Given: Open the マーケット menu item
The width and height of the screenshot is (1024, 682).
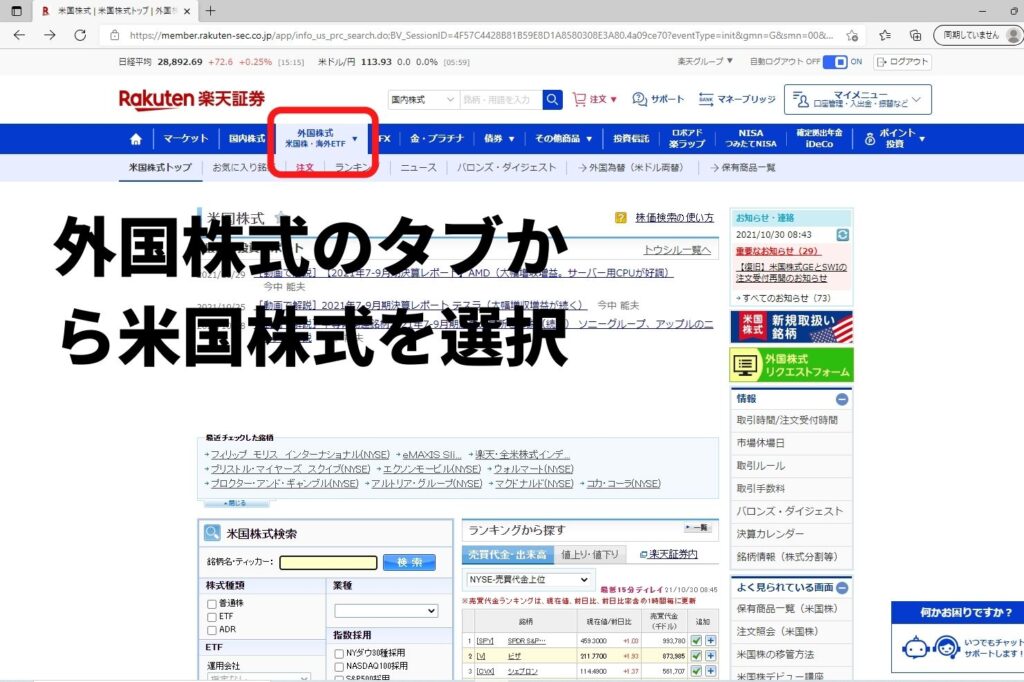Looking at the screenshot, I should (185, 138).
